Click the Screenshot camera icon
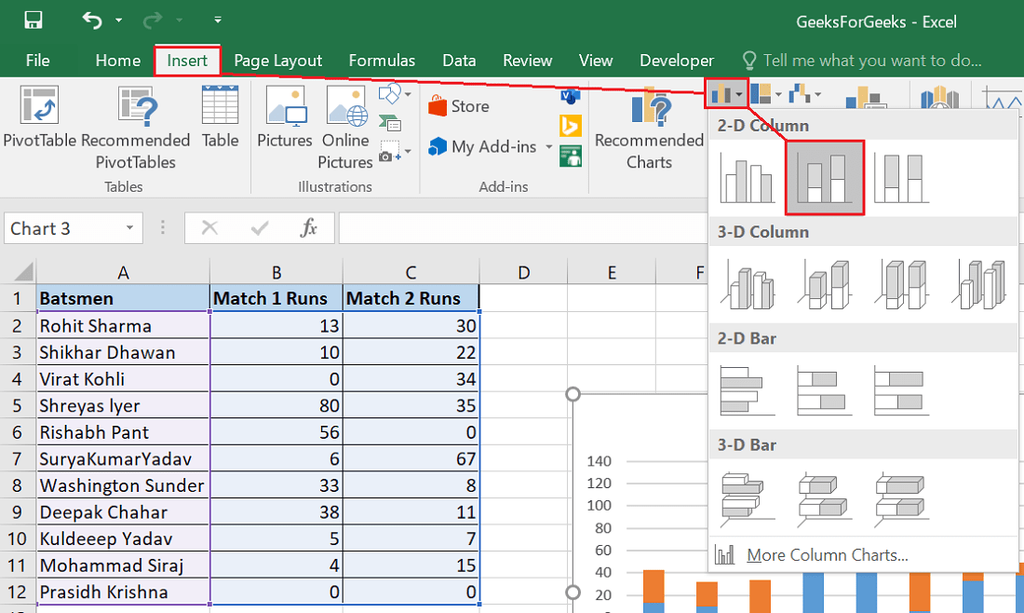1024x613 pixels. point(389,151)
